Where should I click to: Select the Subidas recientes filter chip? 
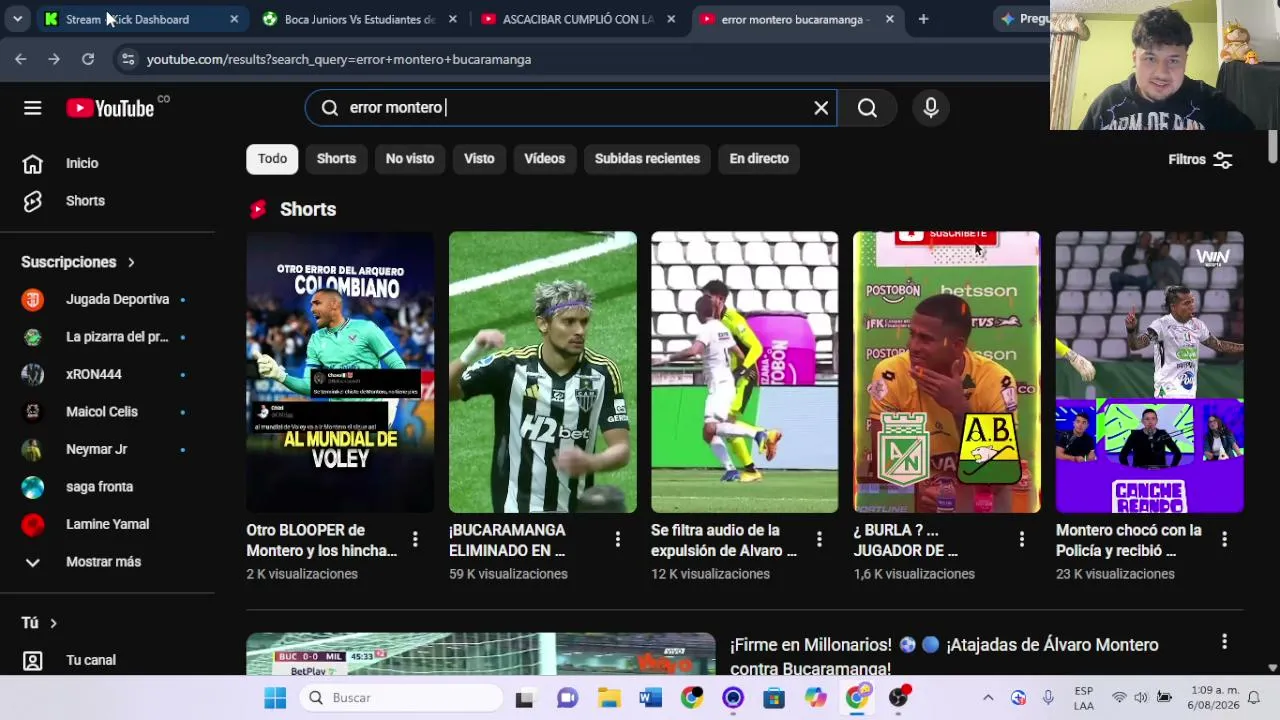click(x=647, y=159)
